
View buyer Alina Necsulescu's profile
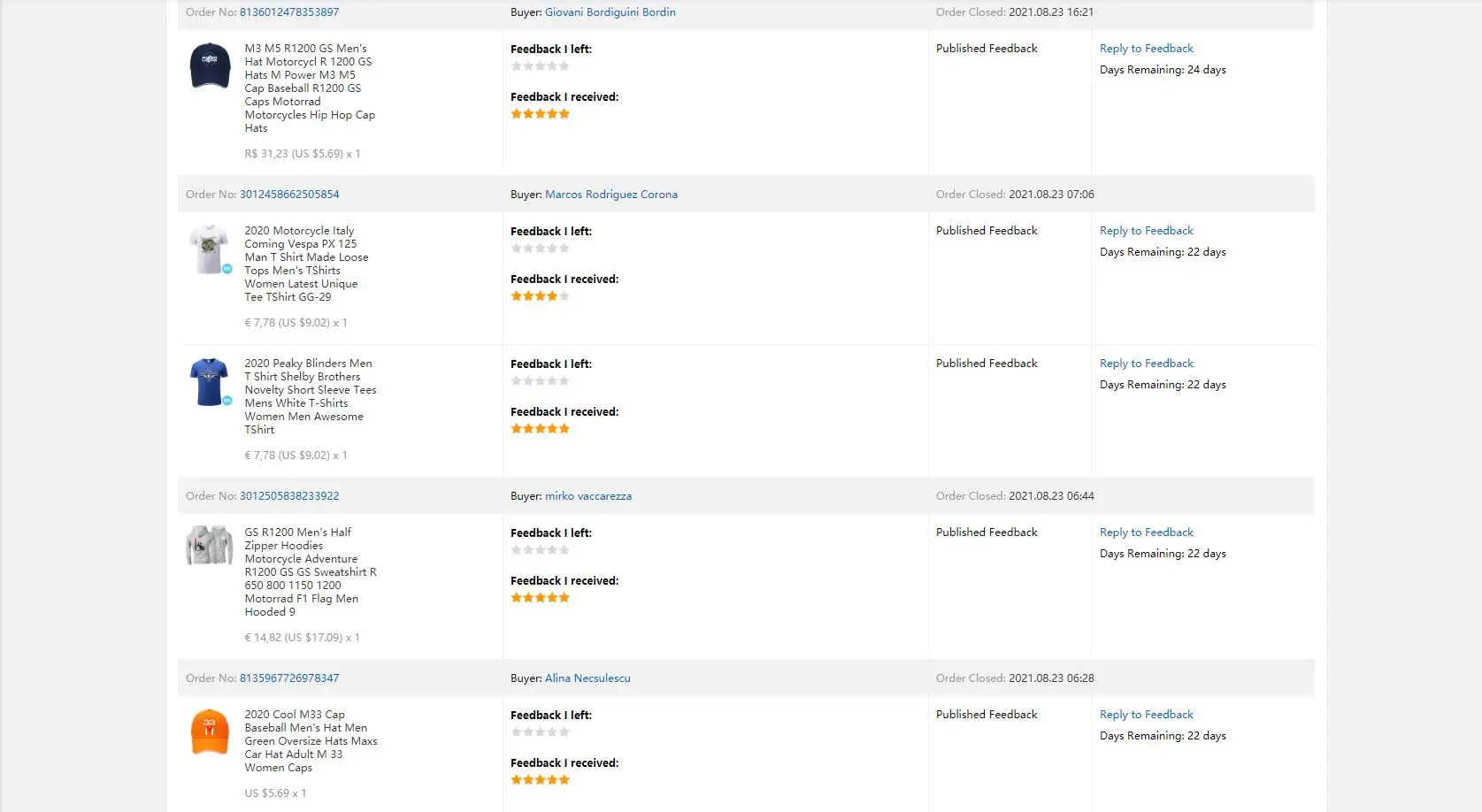pos(587,678)
